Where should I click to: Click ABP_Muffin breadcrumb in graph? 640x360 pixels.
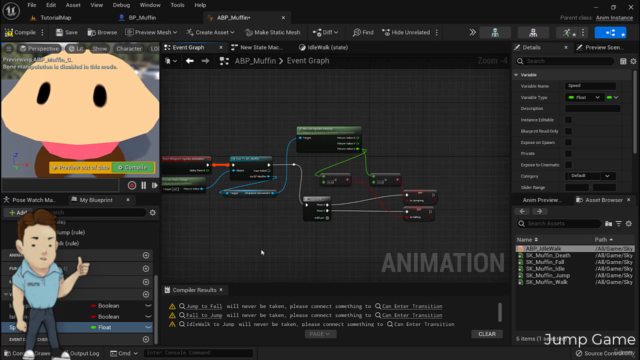click(255, 61)
